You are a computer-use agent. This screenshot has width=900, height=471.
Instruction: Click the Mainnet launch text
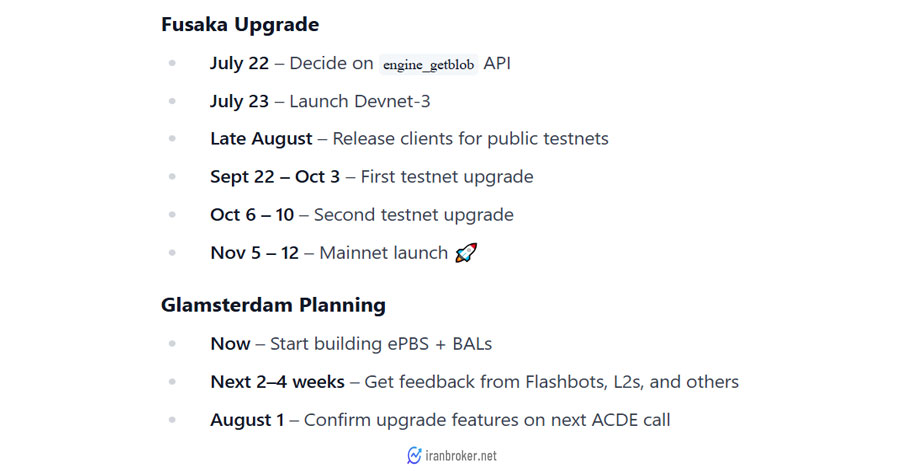383,253
